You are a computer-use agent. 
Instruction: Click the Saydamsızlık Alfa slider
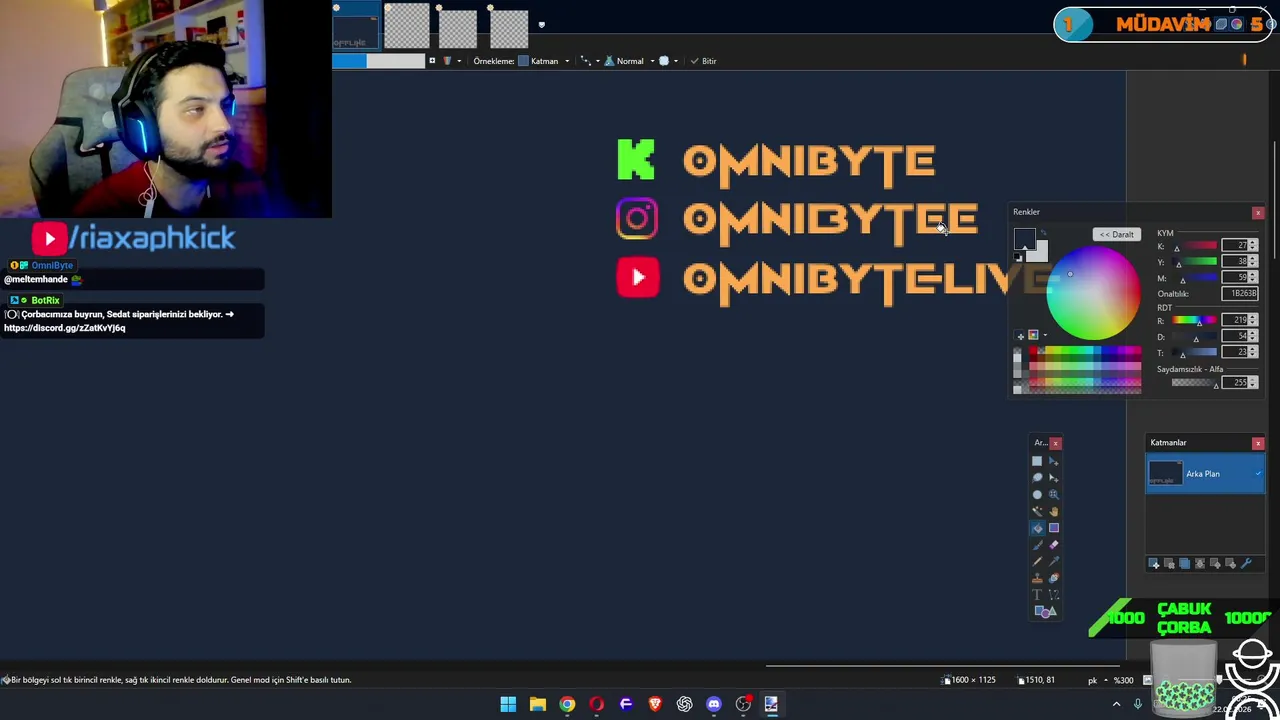coord(1195,382)
